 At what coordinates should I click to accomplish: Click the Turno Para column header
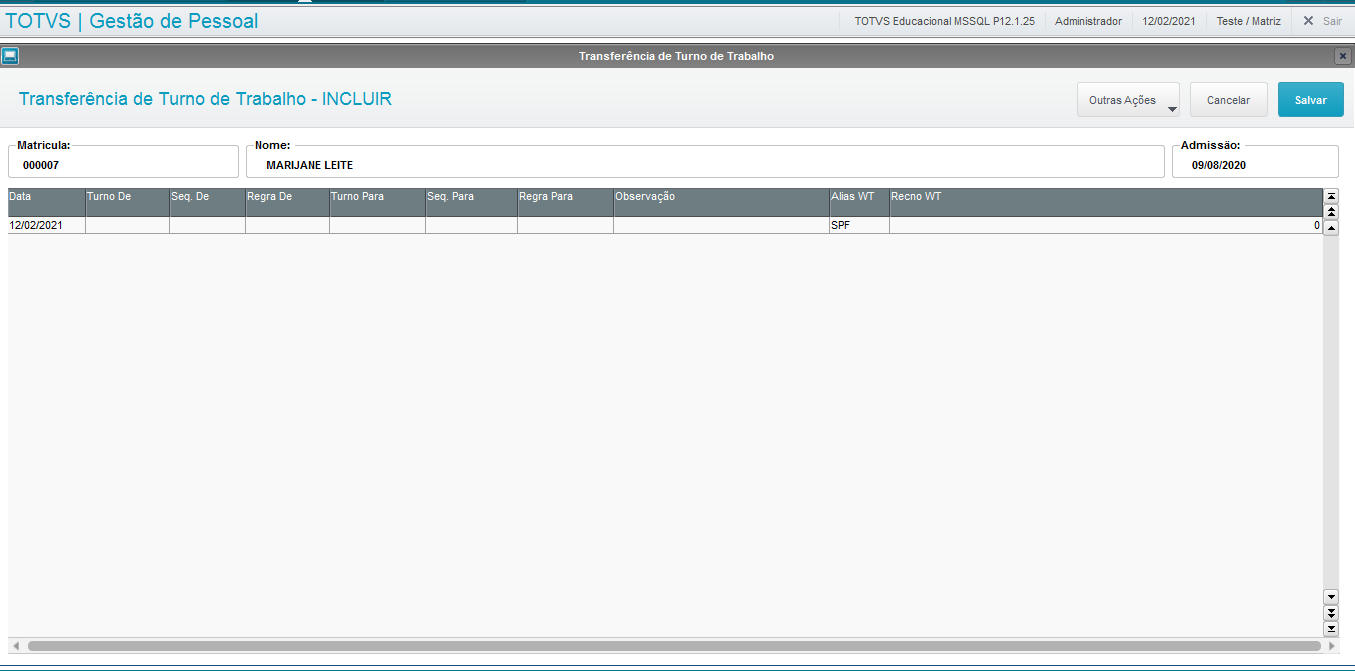click(x=377, y=202)
